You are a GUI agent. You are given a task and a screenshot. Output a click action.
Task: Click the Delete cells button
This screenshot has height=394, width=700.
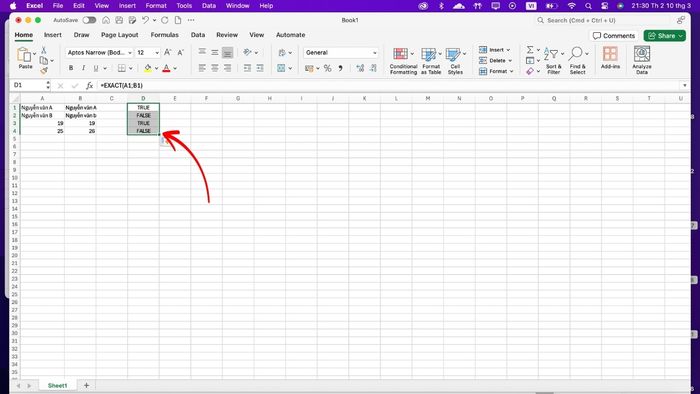tap(496, 61)
